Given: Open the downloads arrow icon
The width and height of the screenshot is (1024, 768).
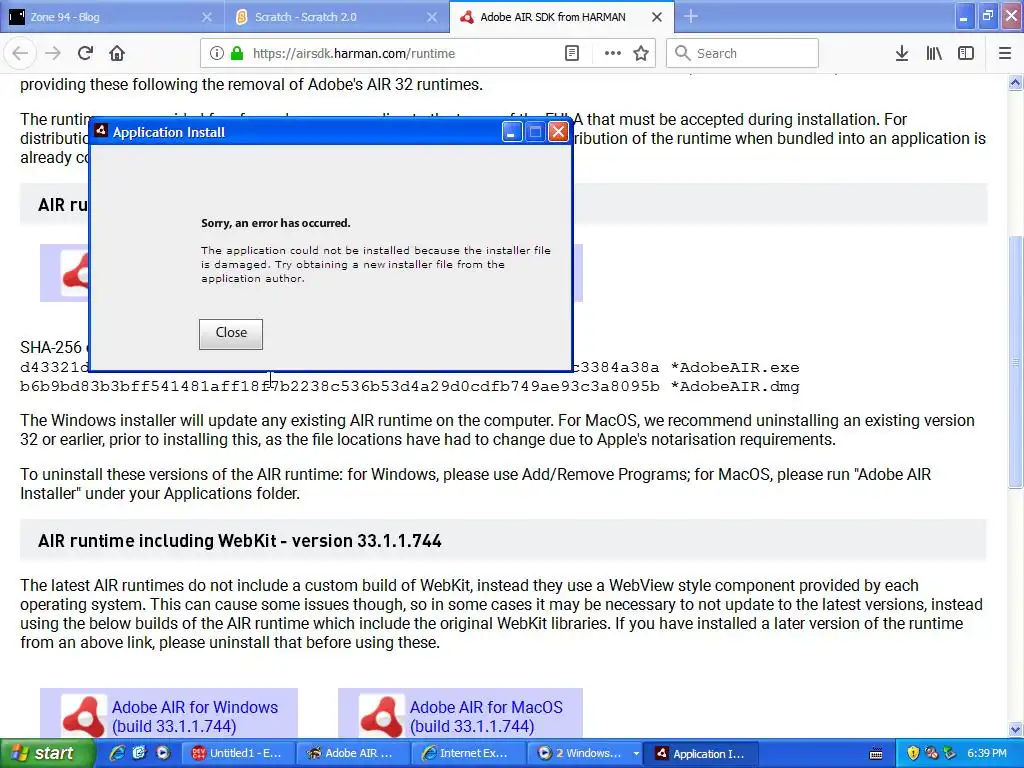Looking at the screenshot, I should (x=901, y=53).
